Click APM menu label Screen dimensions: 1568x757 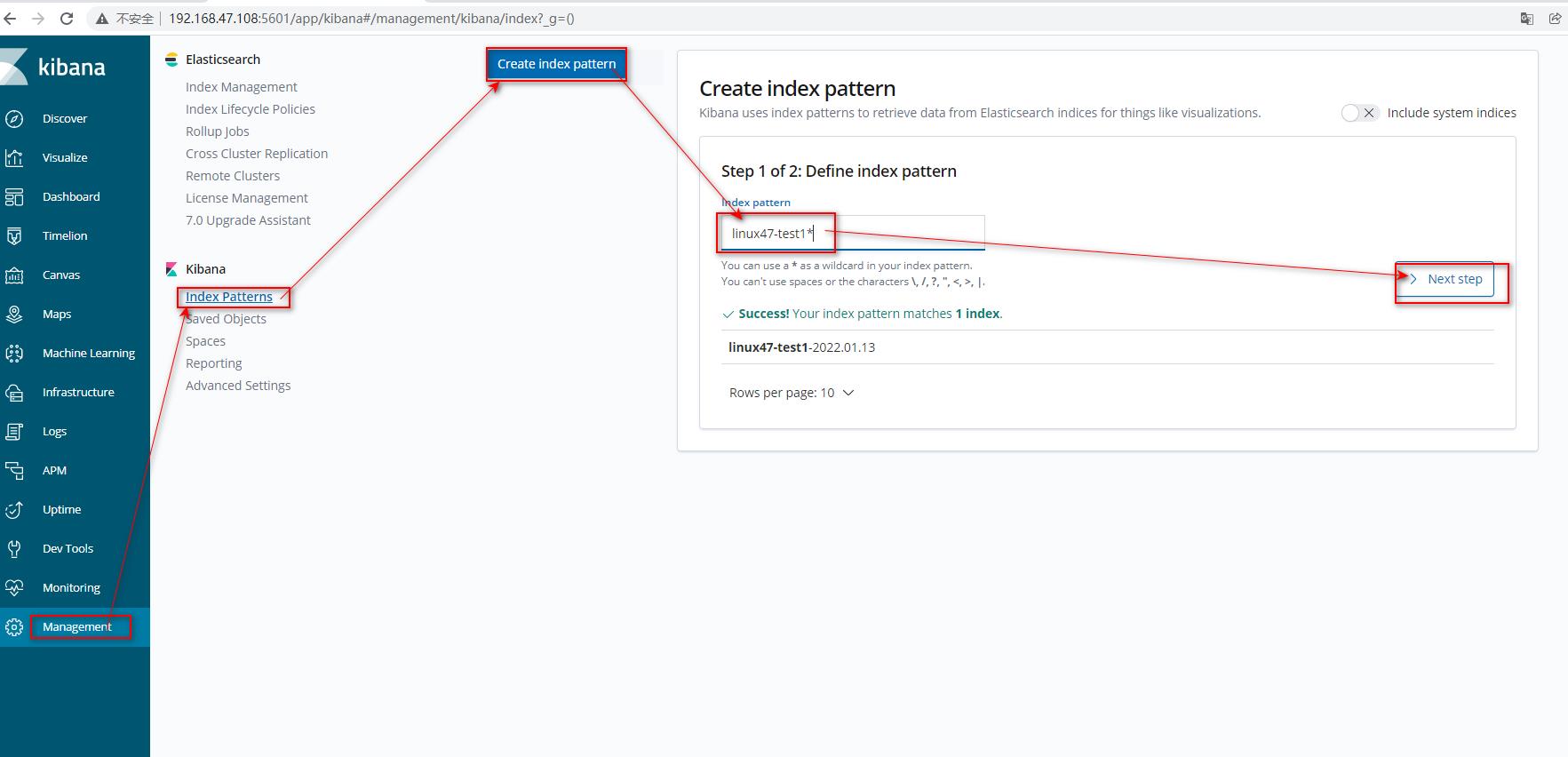(x=54, y=471)
